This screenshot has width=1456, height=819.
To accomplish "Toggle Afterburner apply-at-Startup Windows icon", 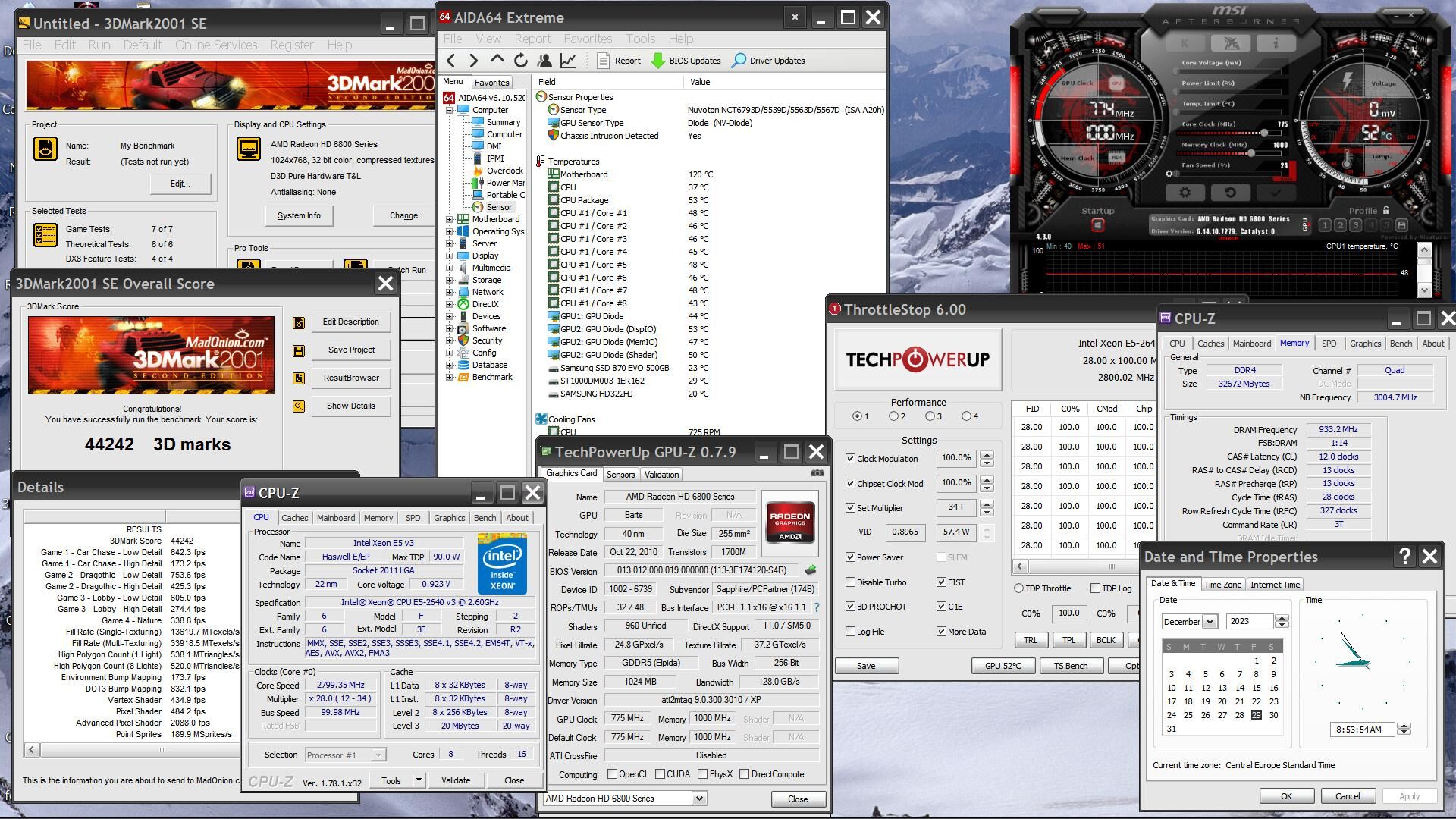I will 1097,225.
